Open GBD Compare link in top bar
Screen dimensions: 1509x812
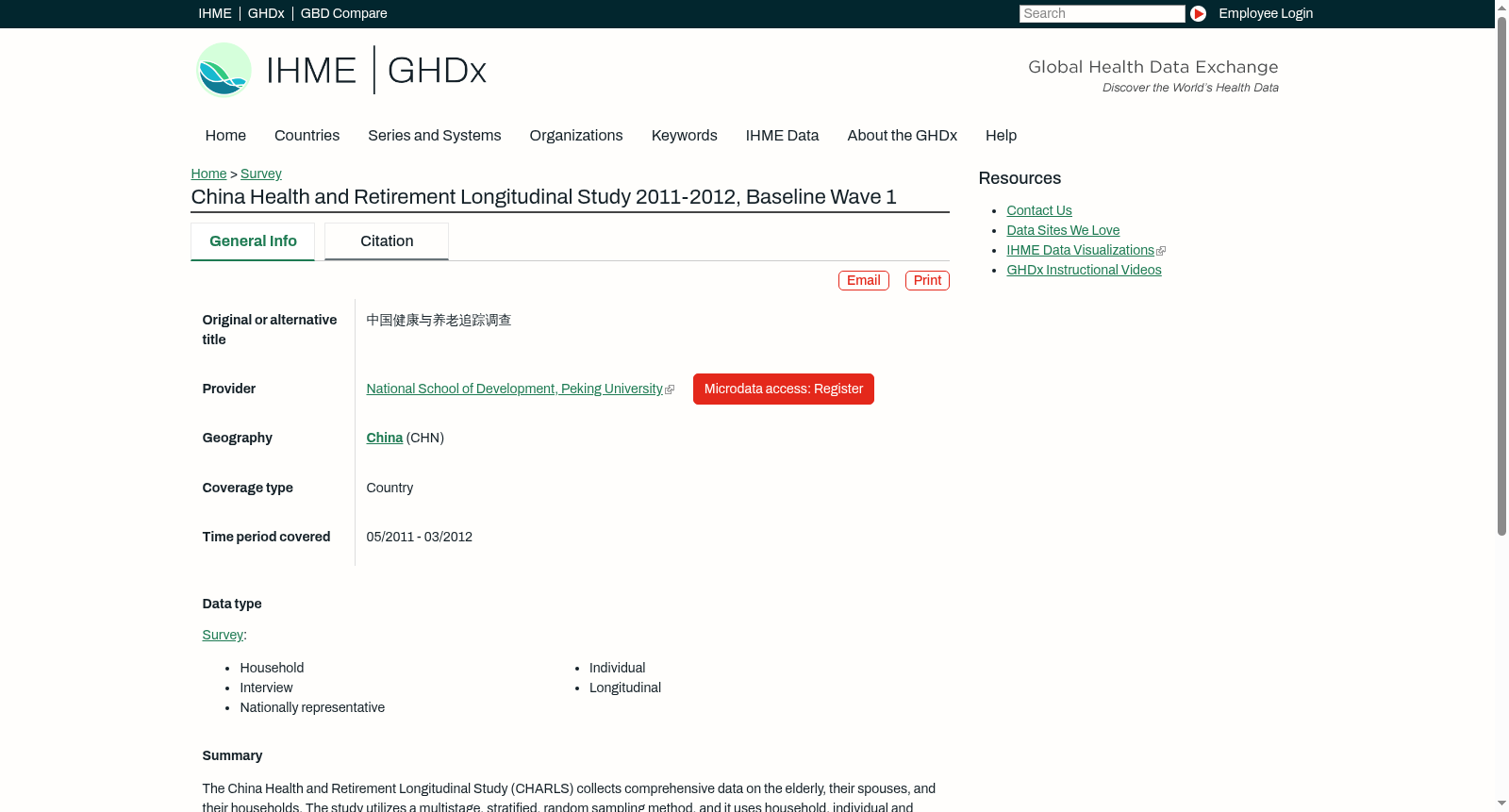(343, 13)
